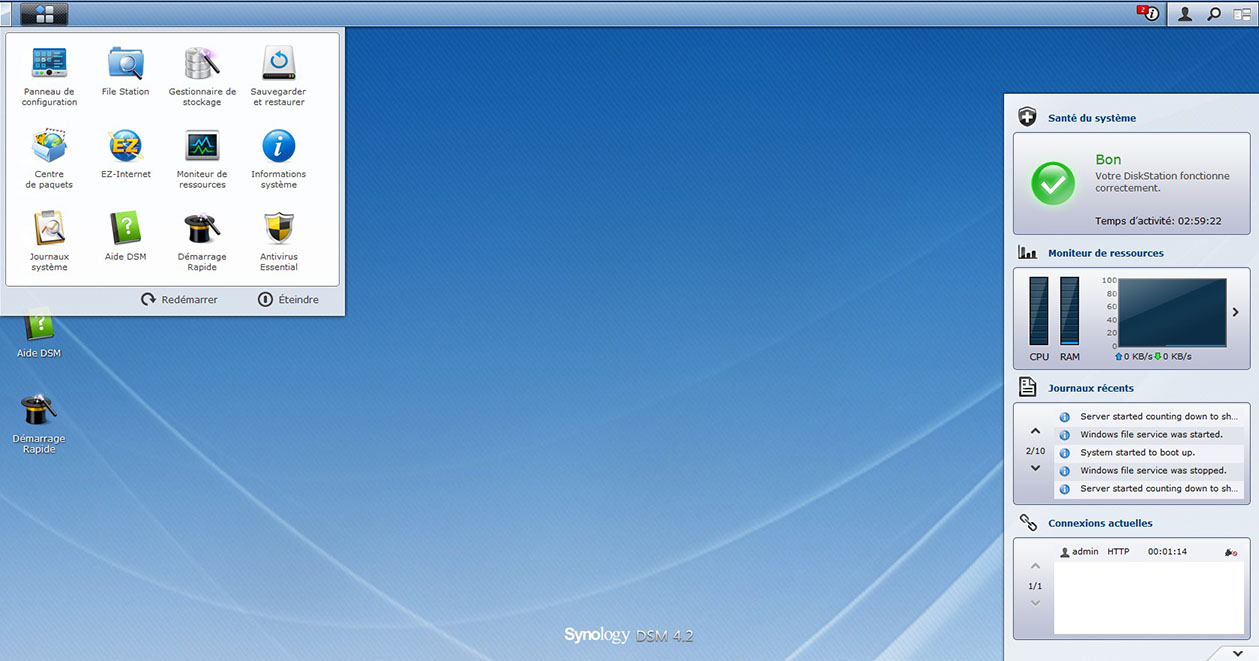Image resolution: width=1259 pixels, height=661 pixels.
Task: Click Santé du système widget title
Action: 1092,118
